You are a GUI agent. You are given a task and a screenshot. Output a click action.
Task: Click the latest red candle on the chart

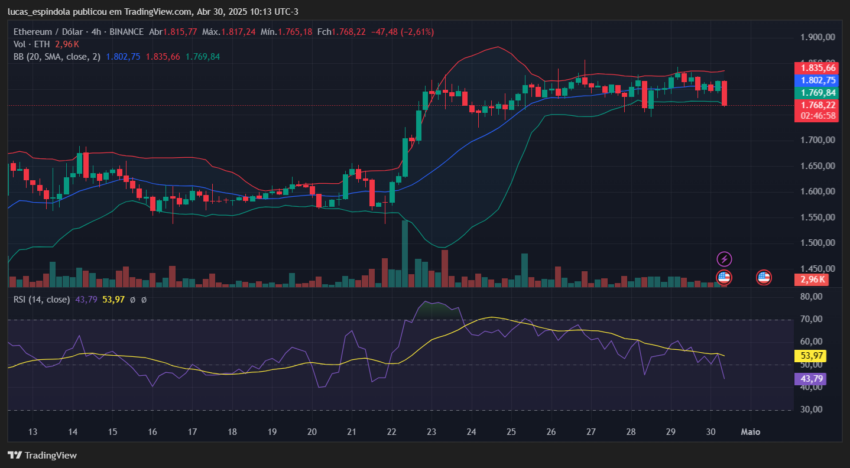click(x=724, y=93)
